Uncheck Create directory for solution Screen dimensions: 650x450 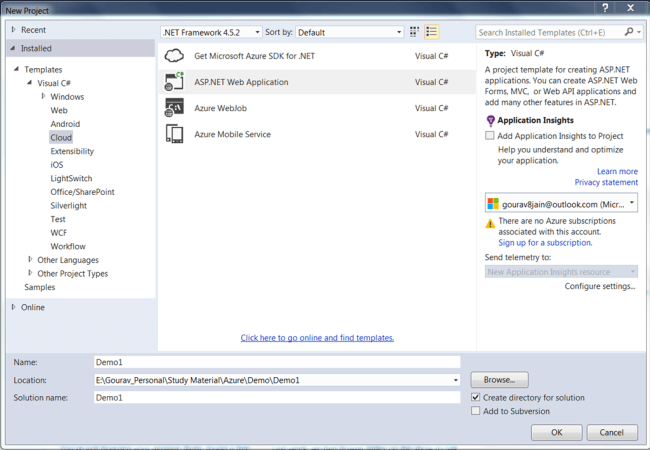[476, 397]
